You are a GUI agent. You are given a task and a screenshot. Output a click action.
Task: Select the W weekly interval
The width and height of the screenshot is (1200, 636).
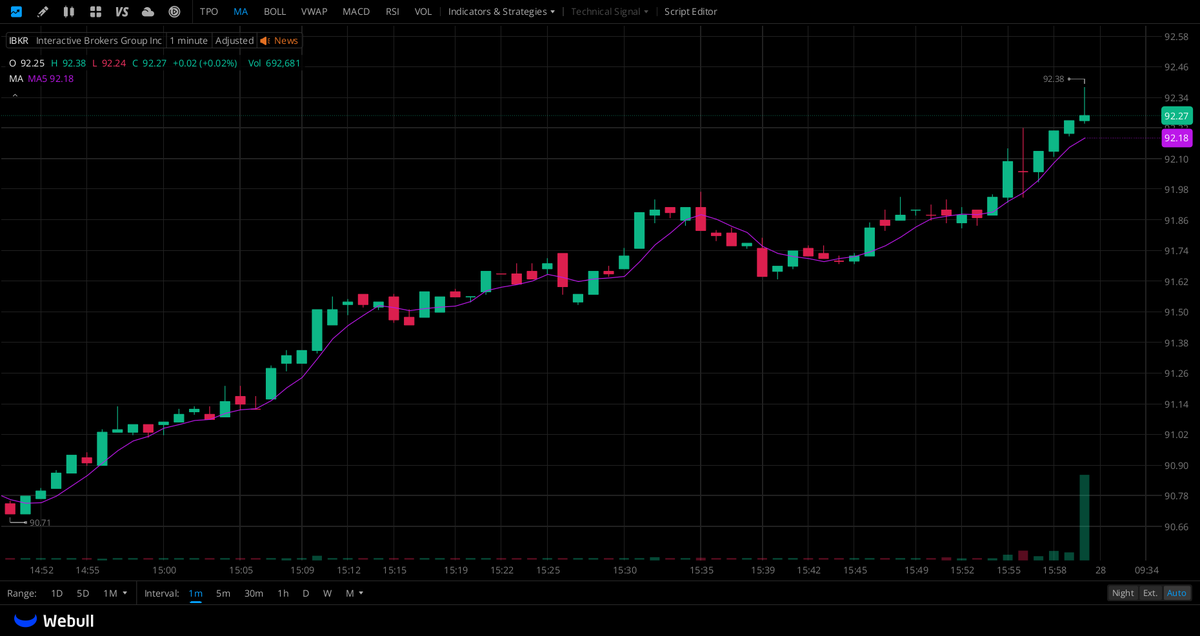[327, 593]
